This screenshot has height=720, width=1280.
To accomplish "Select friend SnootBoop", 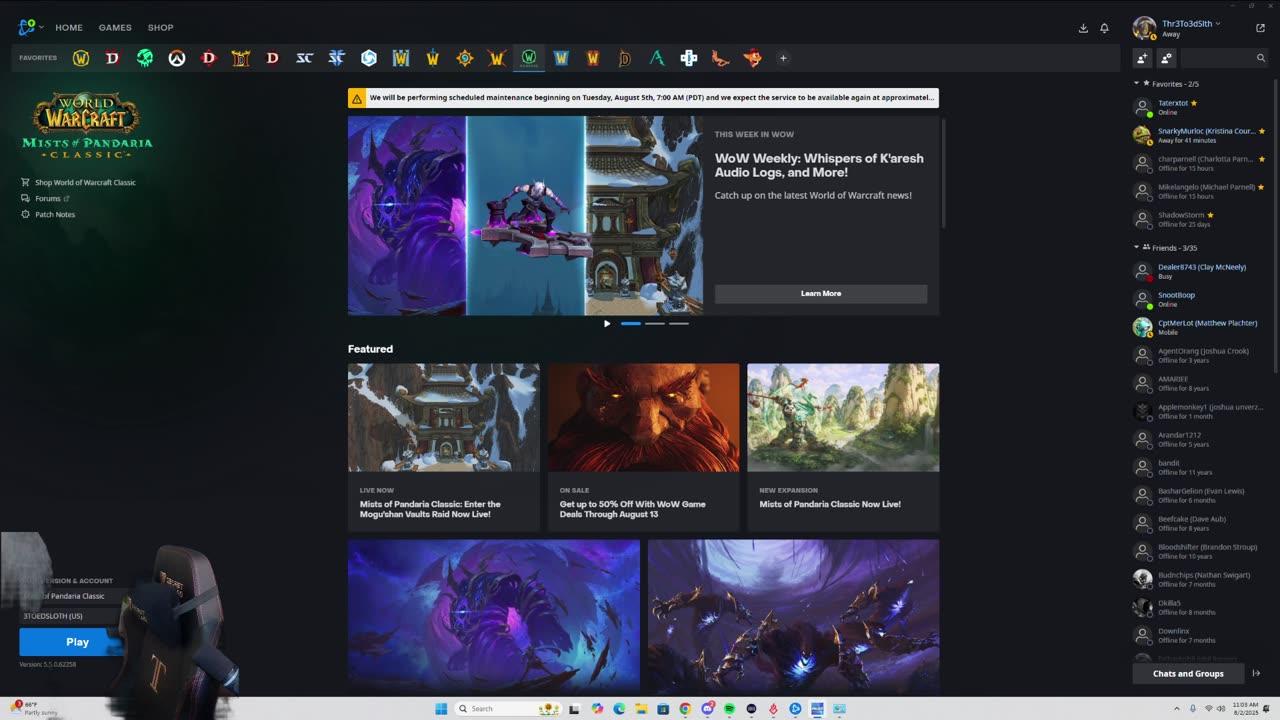I will 1200,299.
